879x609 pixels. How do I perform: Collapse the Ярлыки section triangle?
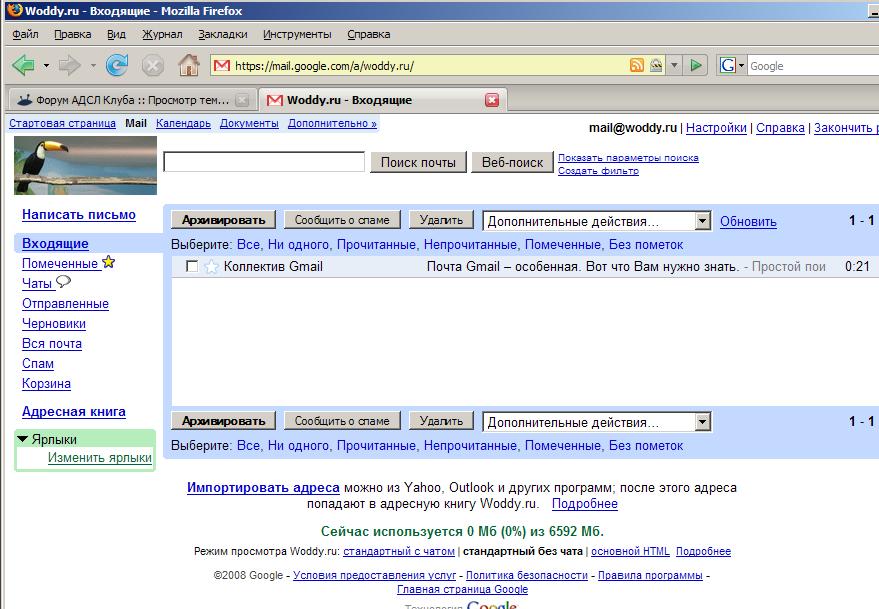(x=22, y=439)
